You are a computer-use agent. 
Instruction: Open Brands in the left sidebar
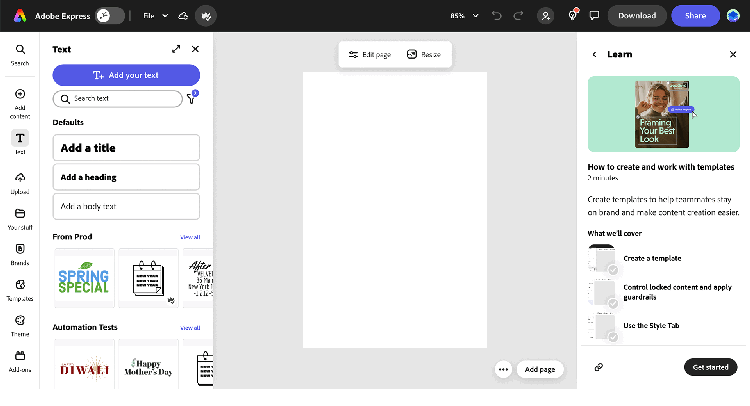(x=20, y=254)
